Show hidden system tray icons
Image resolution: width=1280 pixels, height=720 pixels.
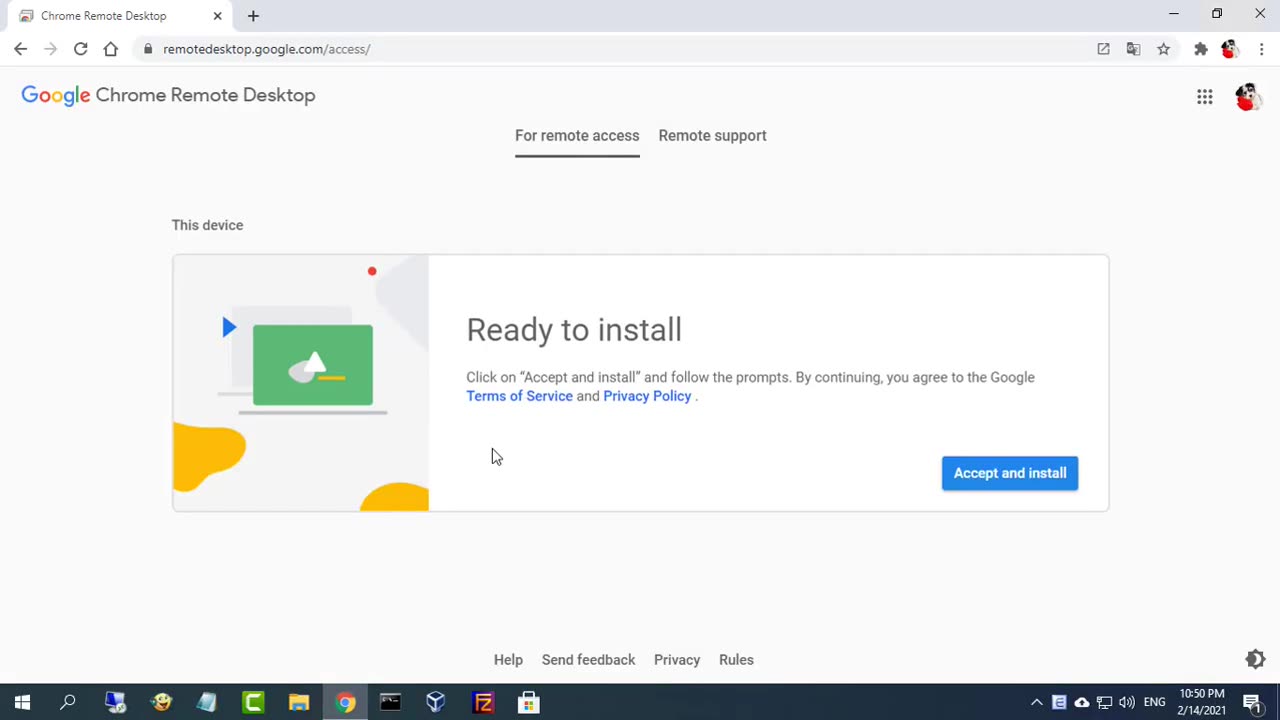[x=1036, y=703]
